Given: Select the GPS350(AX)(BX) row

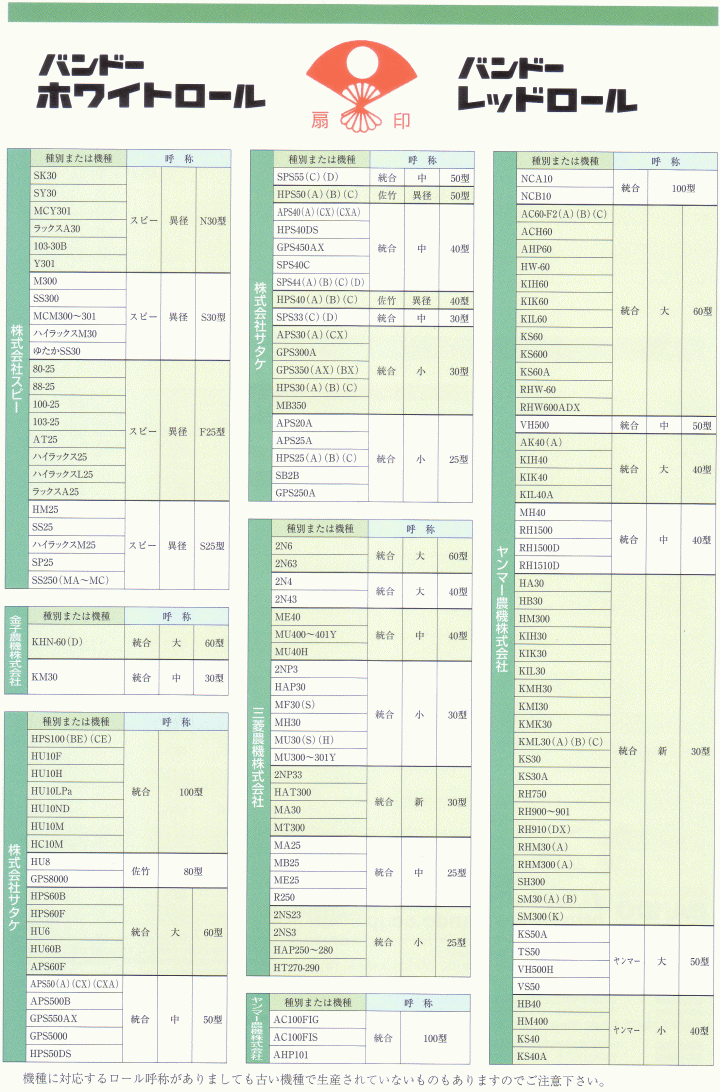Looking at the screenshot, I should (x=321, y=370).
